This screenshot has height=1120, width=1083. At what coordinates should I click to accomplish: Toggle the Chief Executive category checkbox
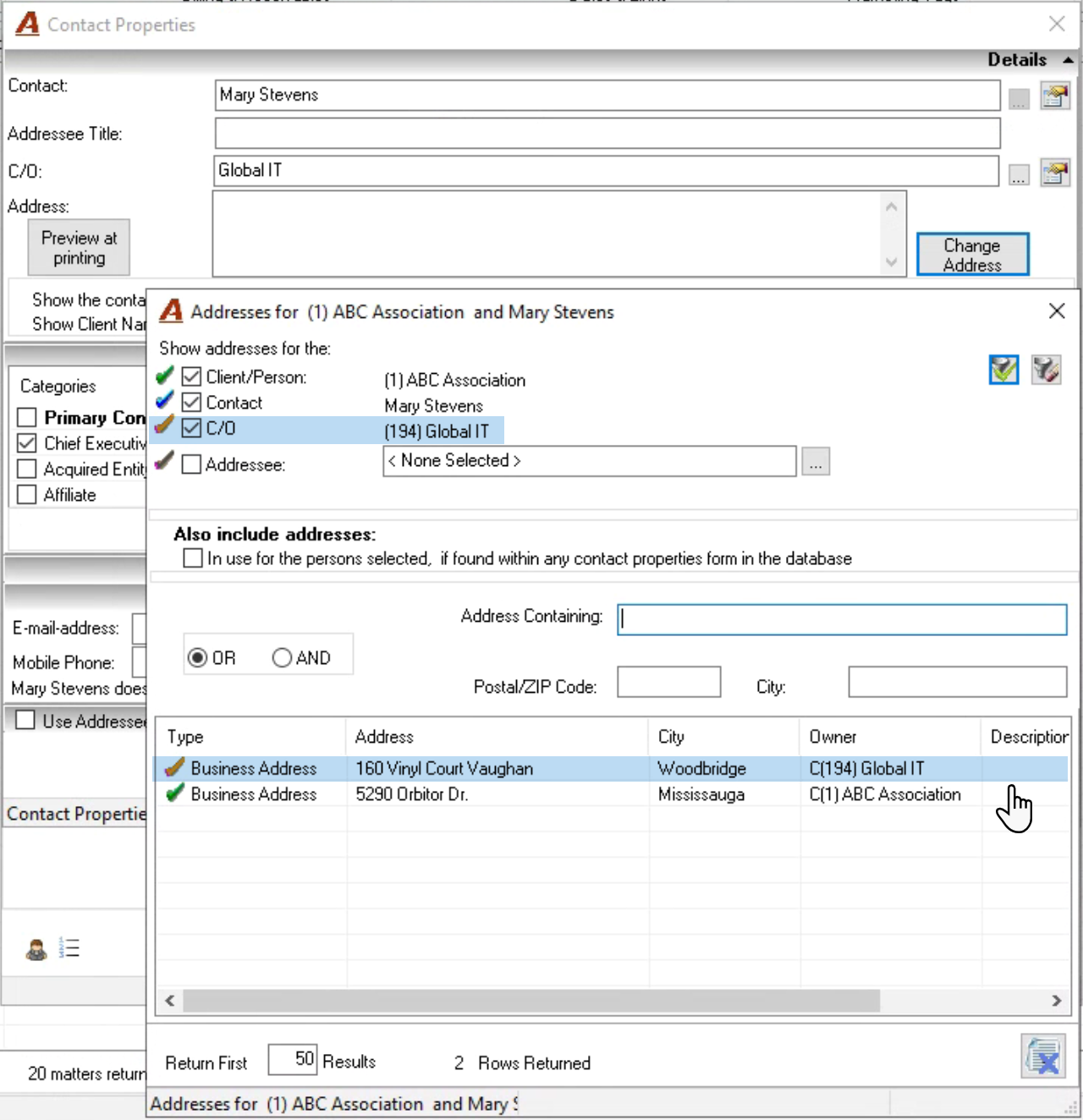[27, 442]
